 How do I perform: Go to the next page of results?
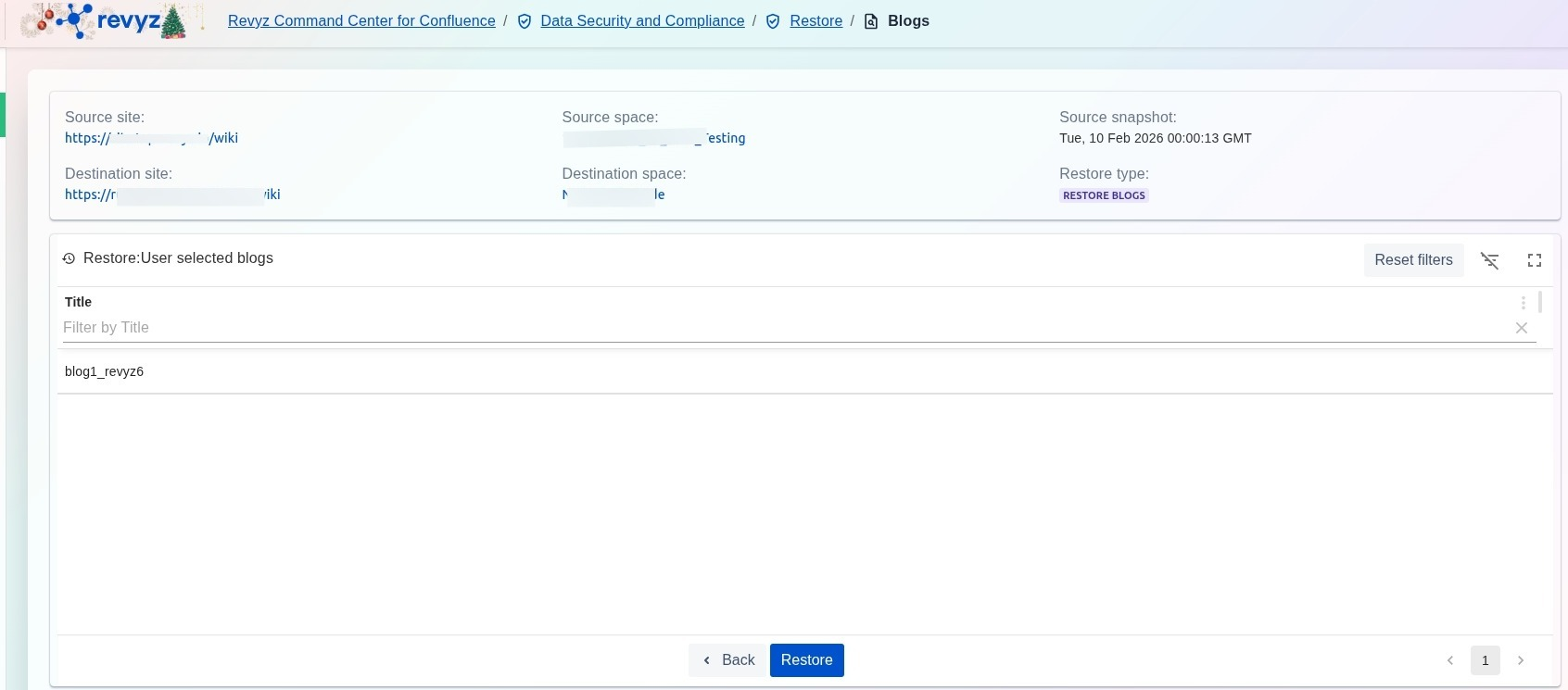[x=1520, y=660]
